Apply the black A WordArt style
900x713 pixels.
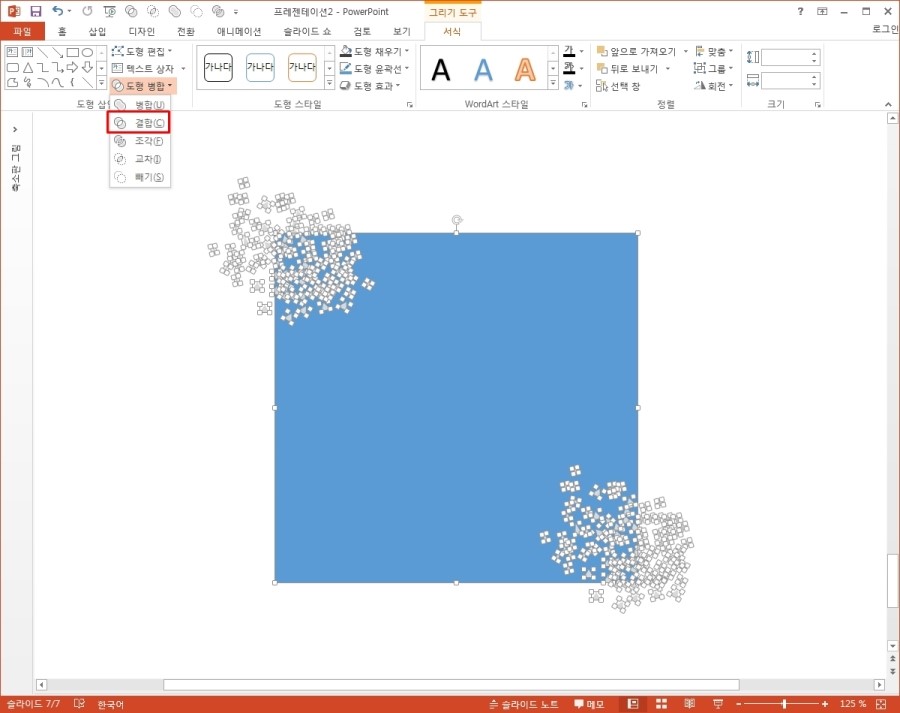pos(441,70)
